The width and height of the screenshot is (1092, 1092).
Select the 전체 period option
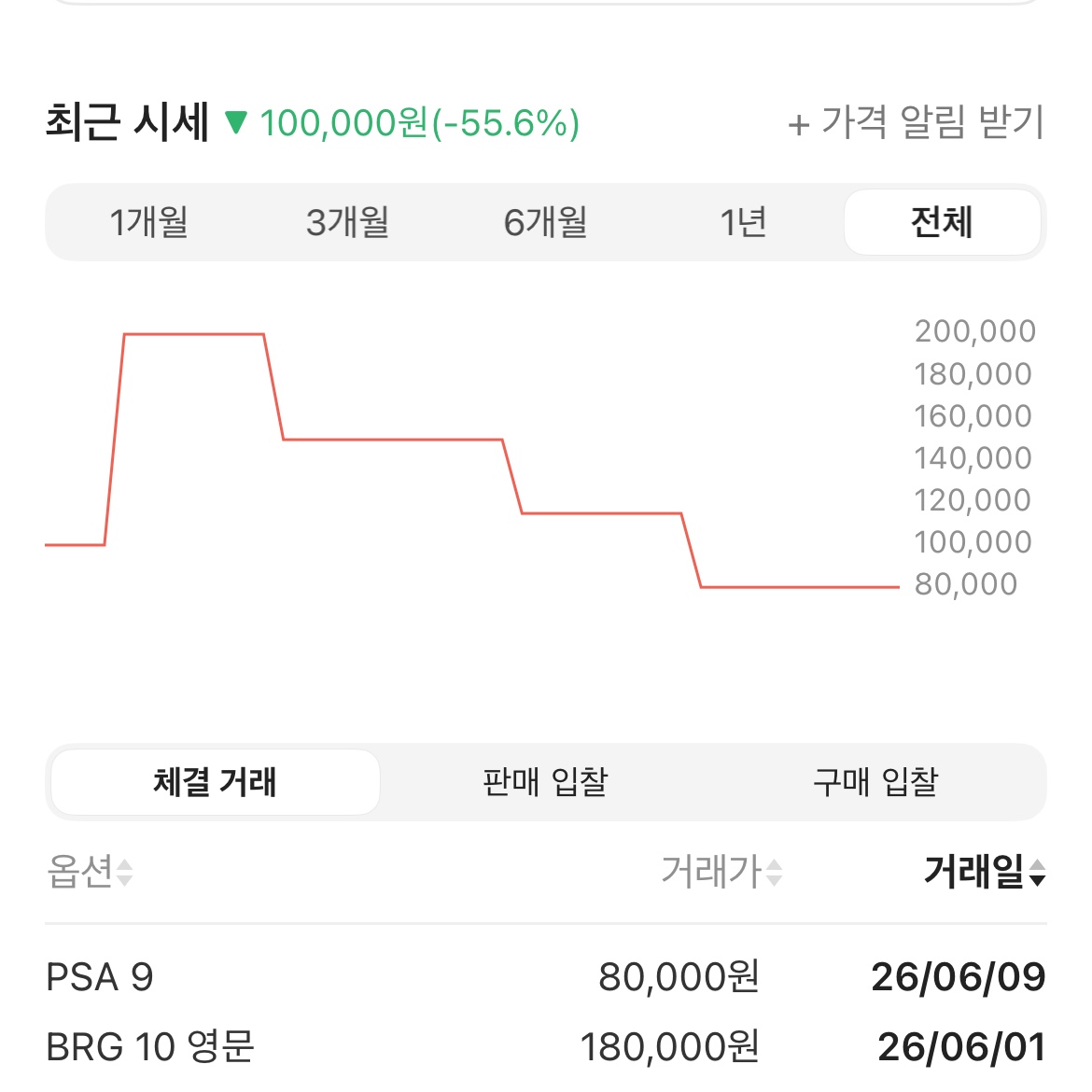coord(943,222)
